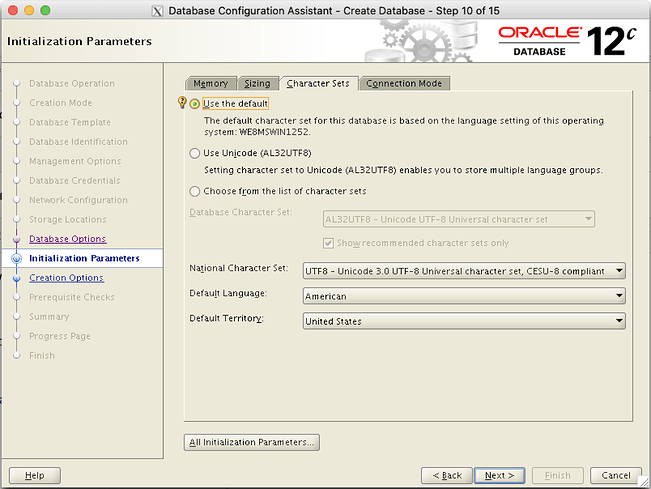Zoom the window with the green title-bar button
651x489 pixels.
45,10
